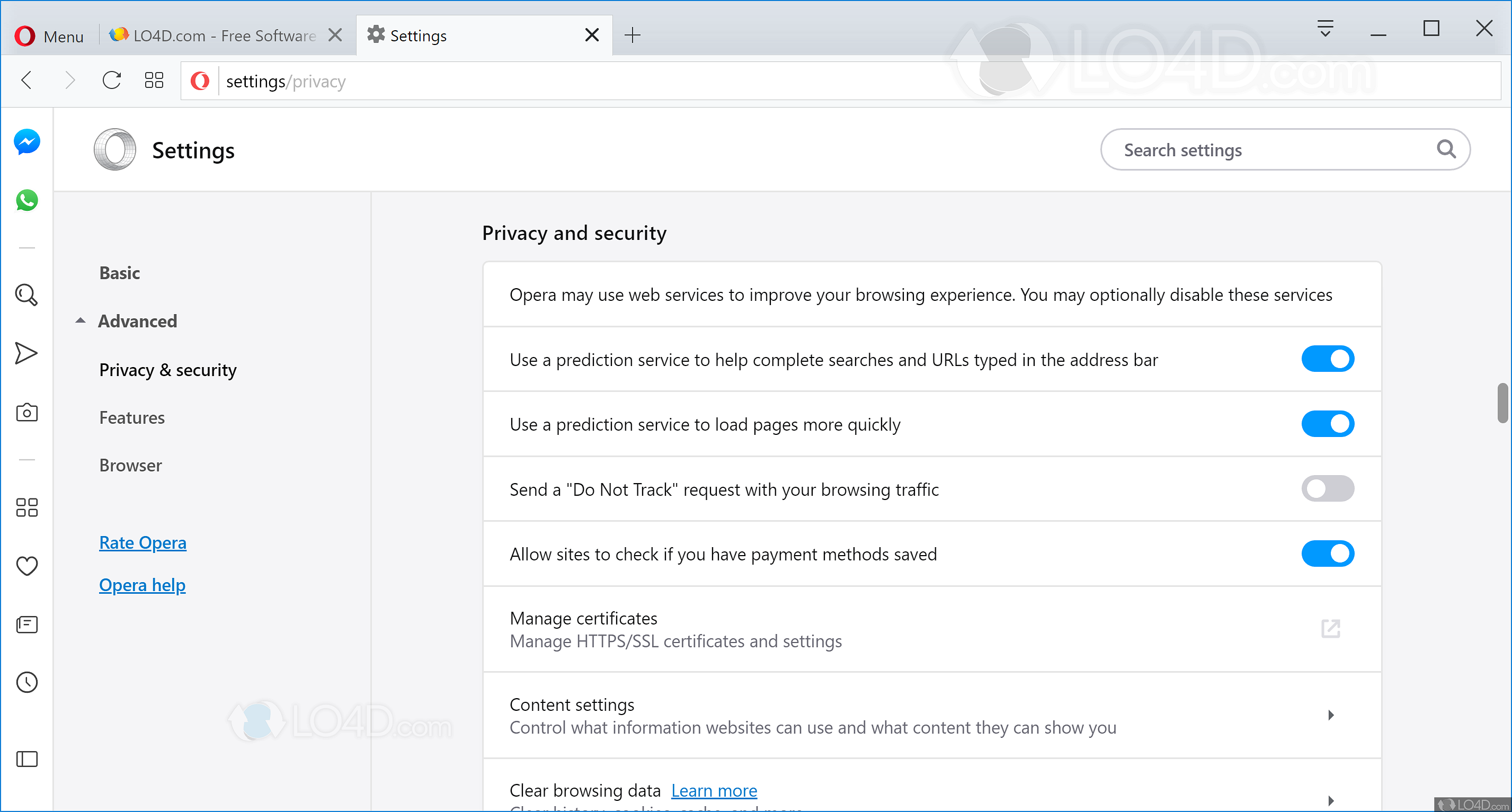
Task: Open Facebook Messenger in the sidebar
Action: pos(27,141)
